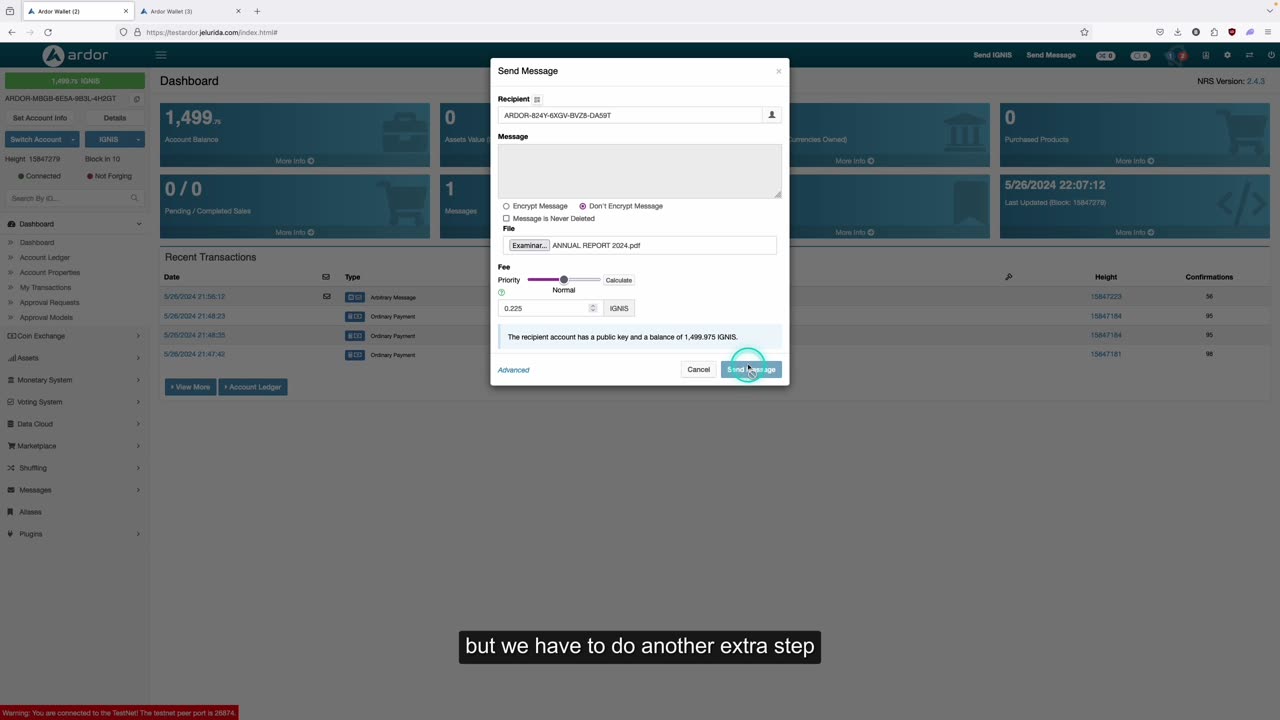Open the uBlock shield extension icon
The height and width of the screenshot is (720, 1280).
pyautogui.click(x=1232, y=32)
